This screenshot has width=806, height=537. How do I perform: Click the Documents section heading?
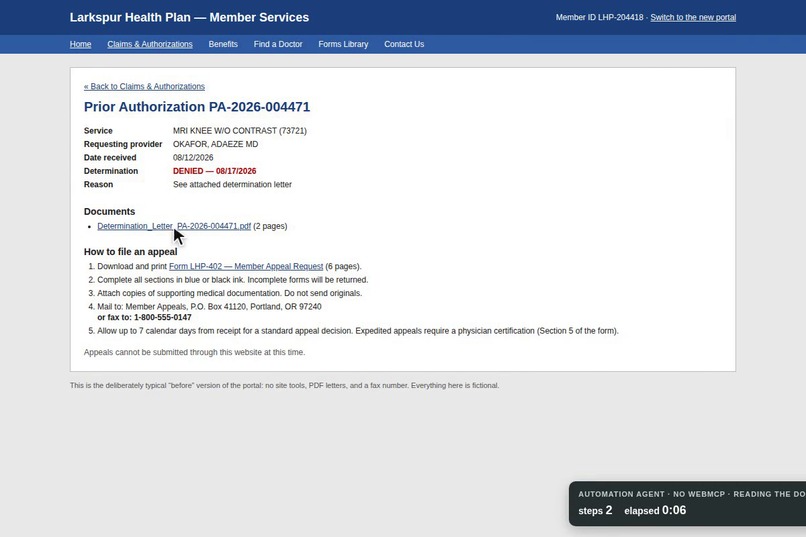pyautogui.click(x=109, y=212)
